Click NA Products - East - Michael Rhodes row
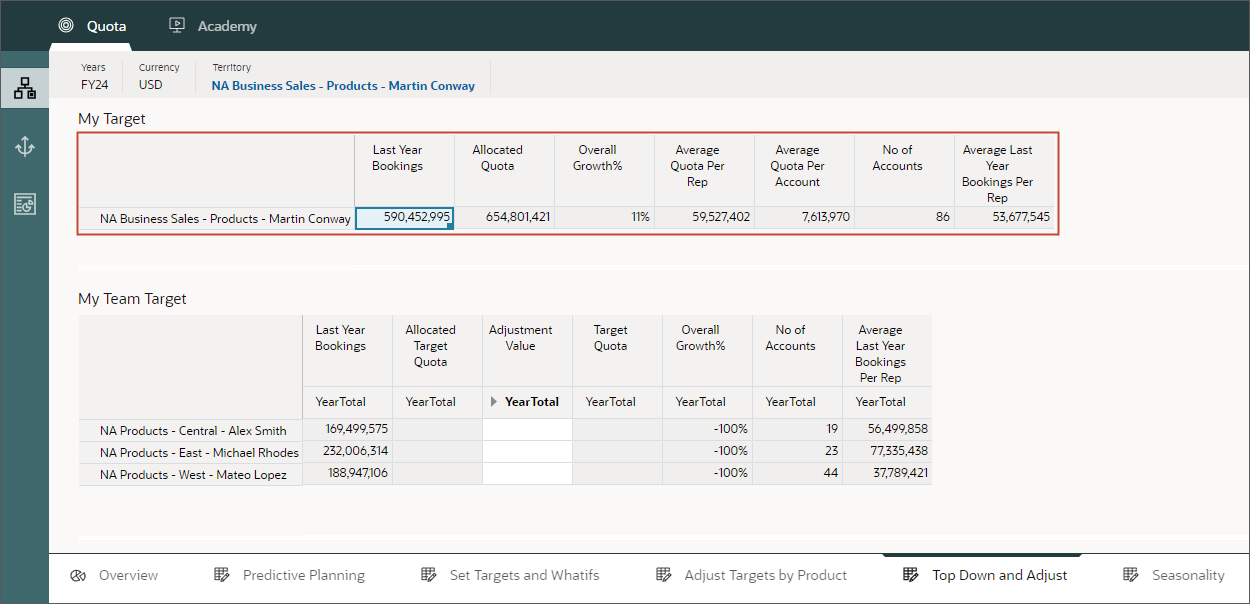The width and height of the screenshot is (1250, 604). coord(191,452)
